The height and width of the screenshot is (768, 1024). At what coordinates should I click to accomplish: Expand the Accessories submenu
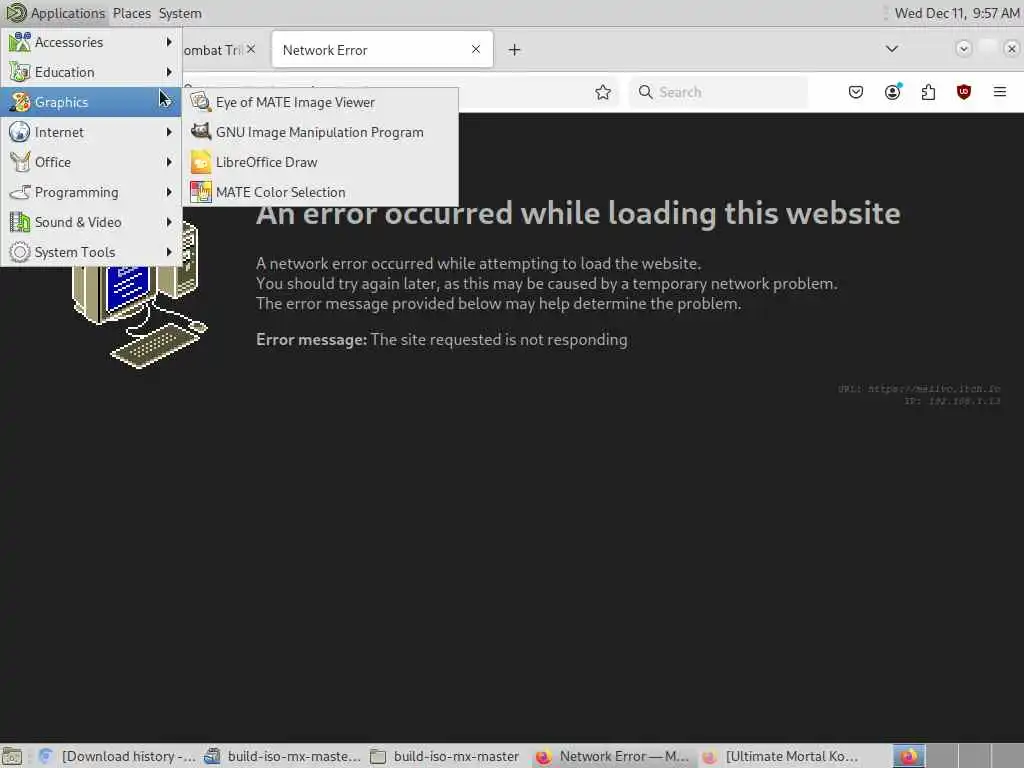91,42
